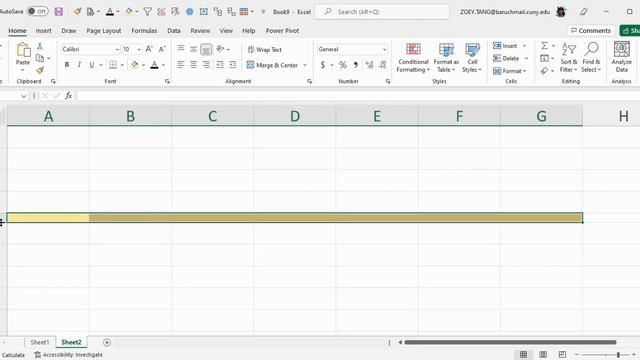
Task: Apply Accounting dollar number format
Action: click(323, 65)
